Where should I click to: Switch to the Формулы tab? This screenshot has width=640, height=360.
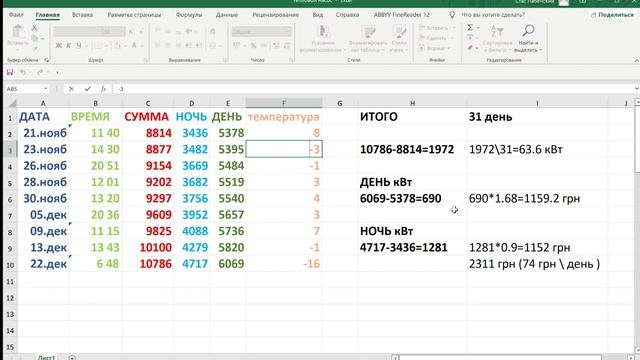(x=189, y=15)
